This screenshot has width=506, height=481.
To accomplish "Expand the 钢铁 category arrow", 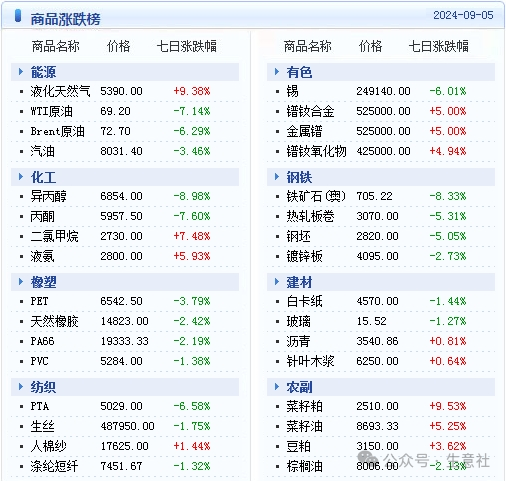I will tap(277, 177).
